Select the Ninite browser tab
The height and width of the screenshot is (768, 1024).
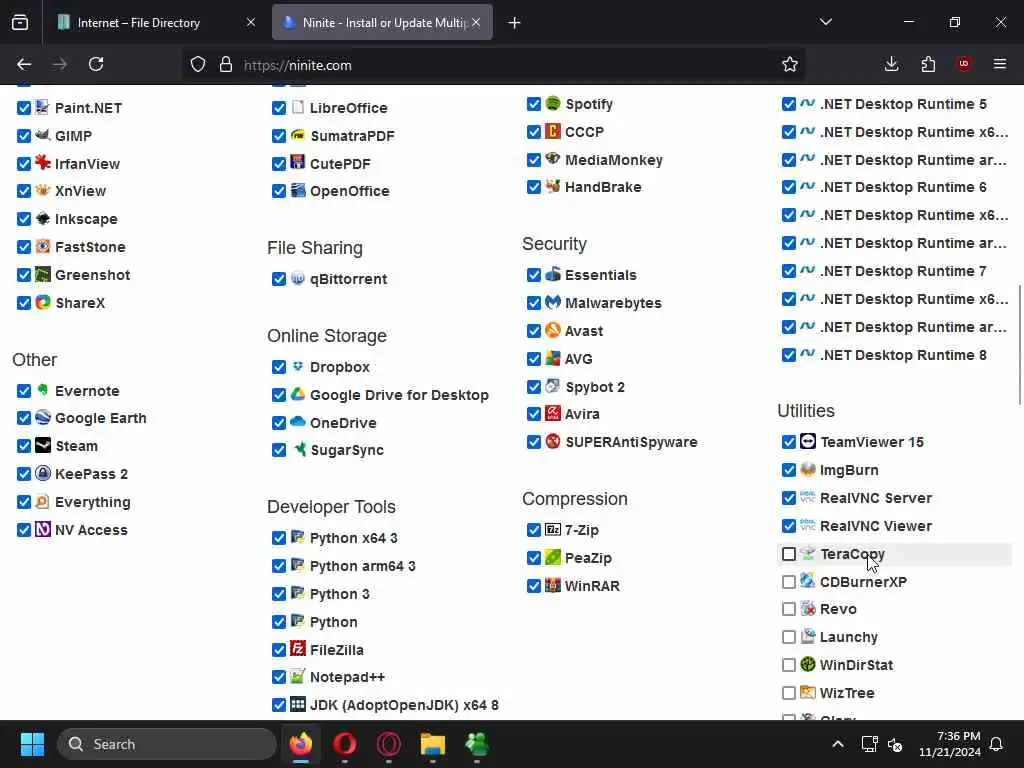[382, 23]
